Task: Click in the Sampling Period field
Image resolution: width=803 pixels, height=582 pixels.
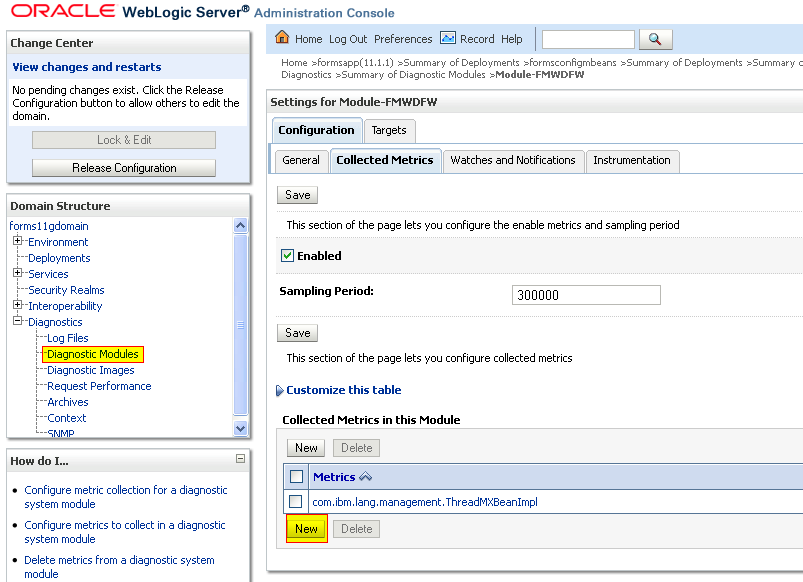Action: [586, 295]
